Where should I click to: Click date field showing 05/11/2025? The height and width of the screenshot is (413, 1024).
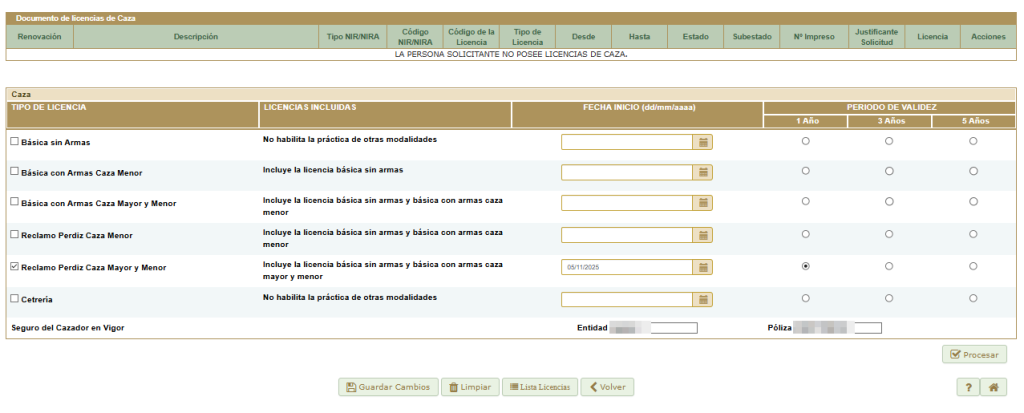coord(627,267)
